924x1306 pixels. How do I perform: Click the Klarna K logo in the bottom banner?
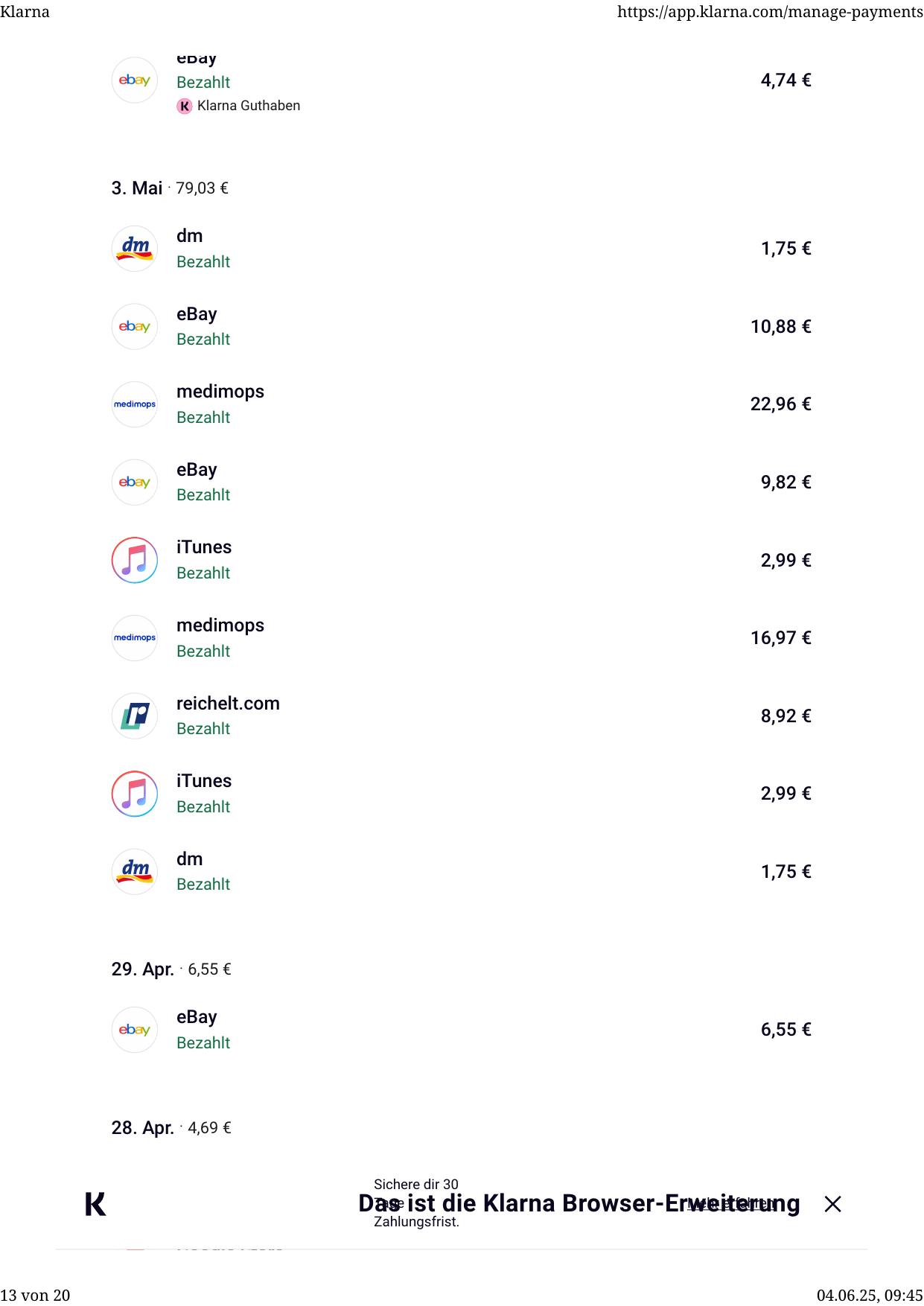(95, 1204)
